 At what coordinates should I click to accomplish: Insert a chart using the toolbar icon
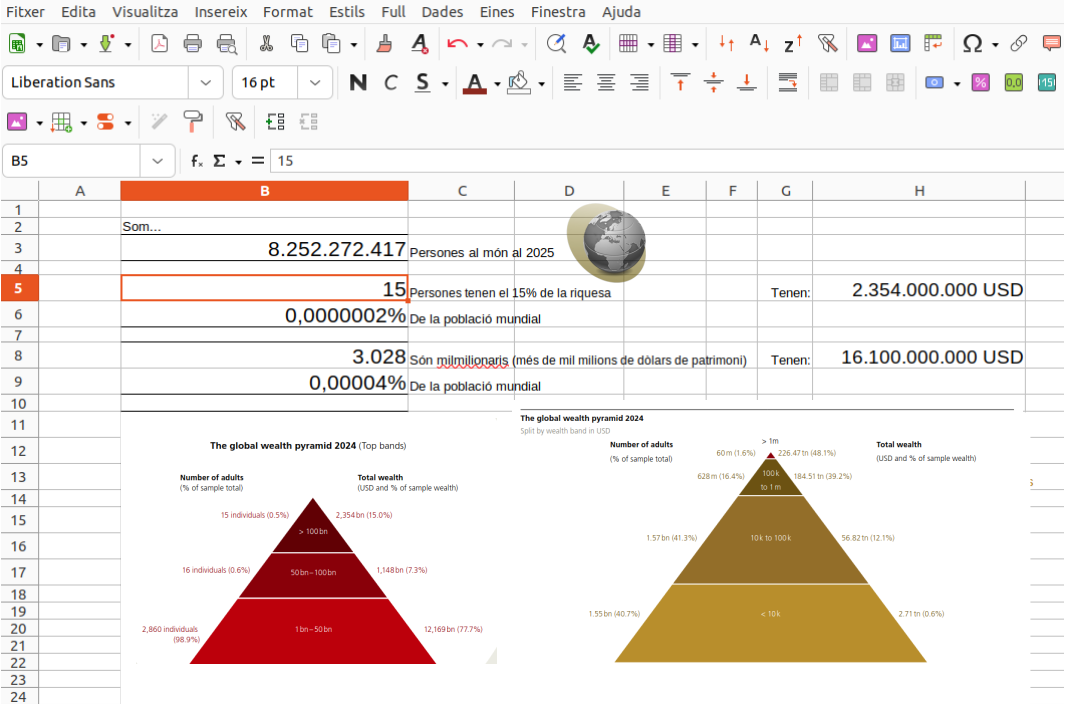coord(900,44)
